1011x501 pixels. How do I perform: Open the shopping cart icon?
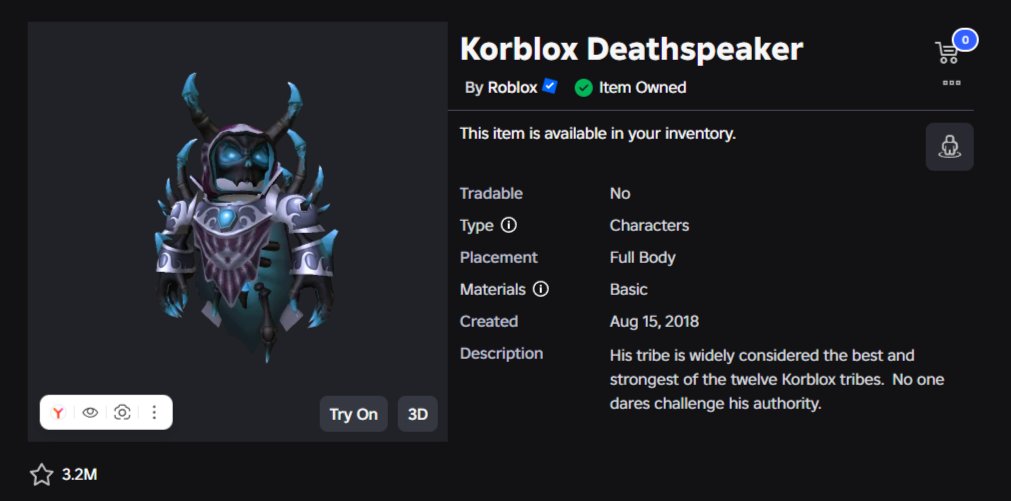click(x=946, y=53)
